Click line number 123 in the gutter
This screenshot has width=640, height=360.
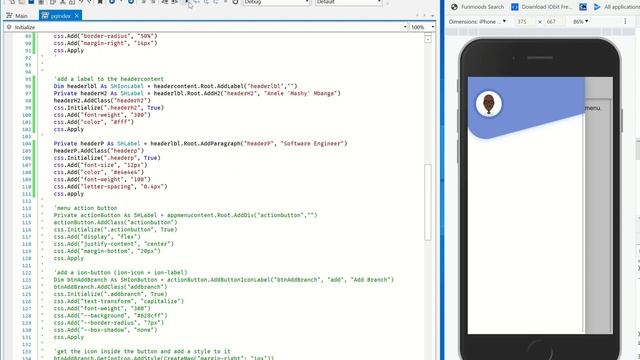pyautogui.click(x=27, y=280)
